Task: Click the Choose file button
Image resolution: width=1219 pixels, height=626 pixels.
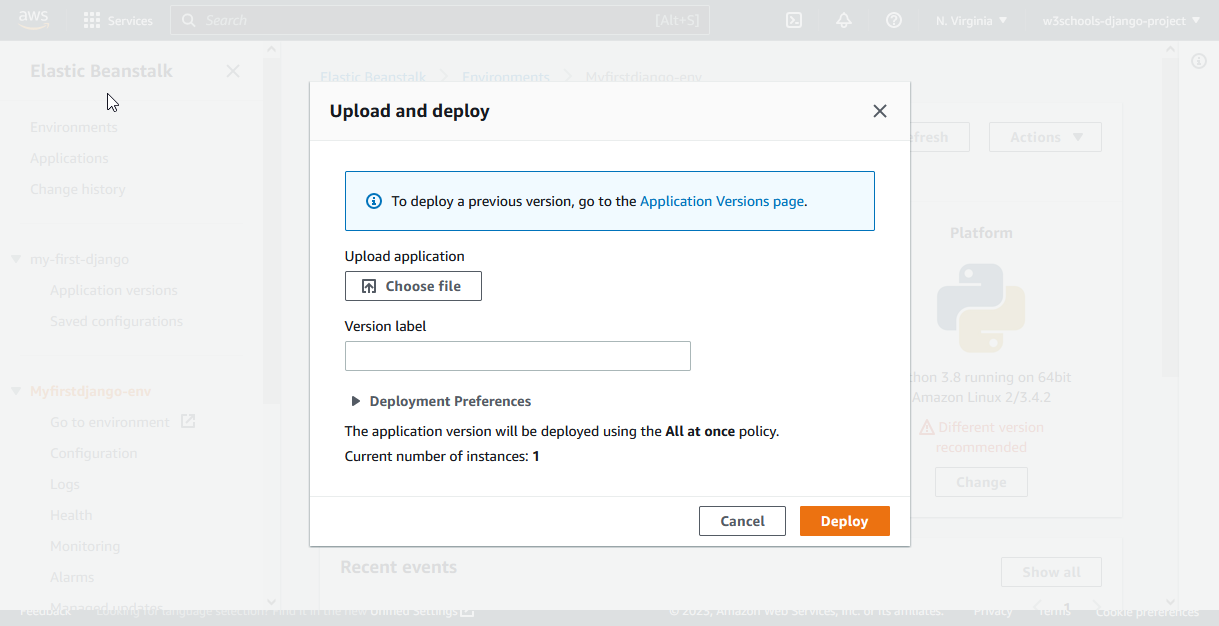Action: click(413, 286)
